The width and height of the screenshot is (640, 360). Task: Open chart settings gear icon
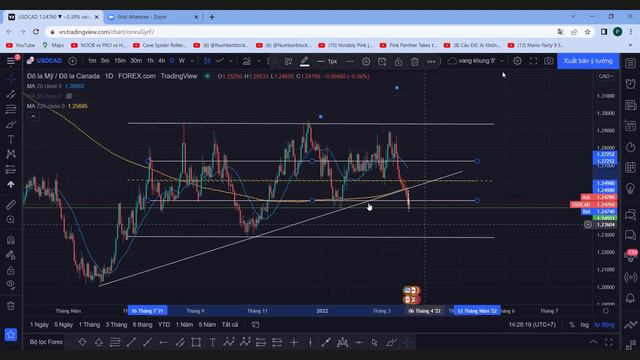point(517,61)
